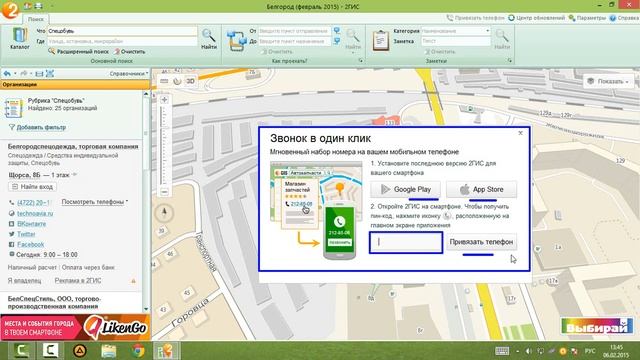The height and width of the screenshot is (360, 640).
Task: Click Привязать телефон in the top toolbar
Action: tap(476, 18)
